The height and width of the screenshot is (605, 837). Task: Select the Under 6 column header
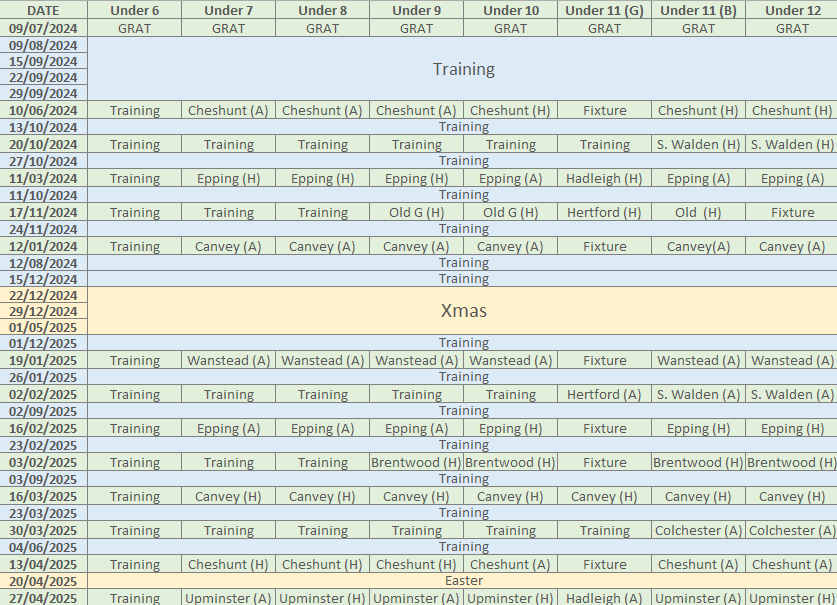[134, 11]
